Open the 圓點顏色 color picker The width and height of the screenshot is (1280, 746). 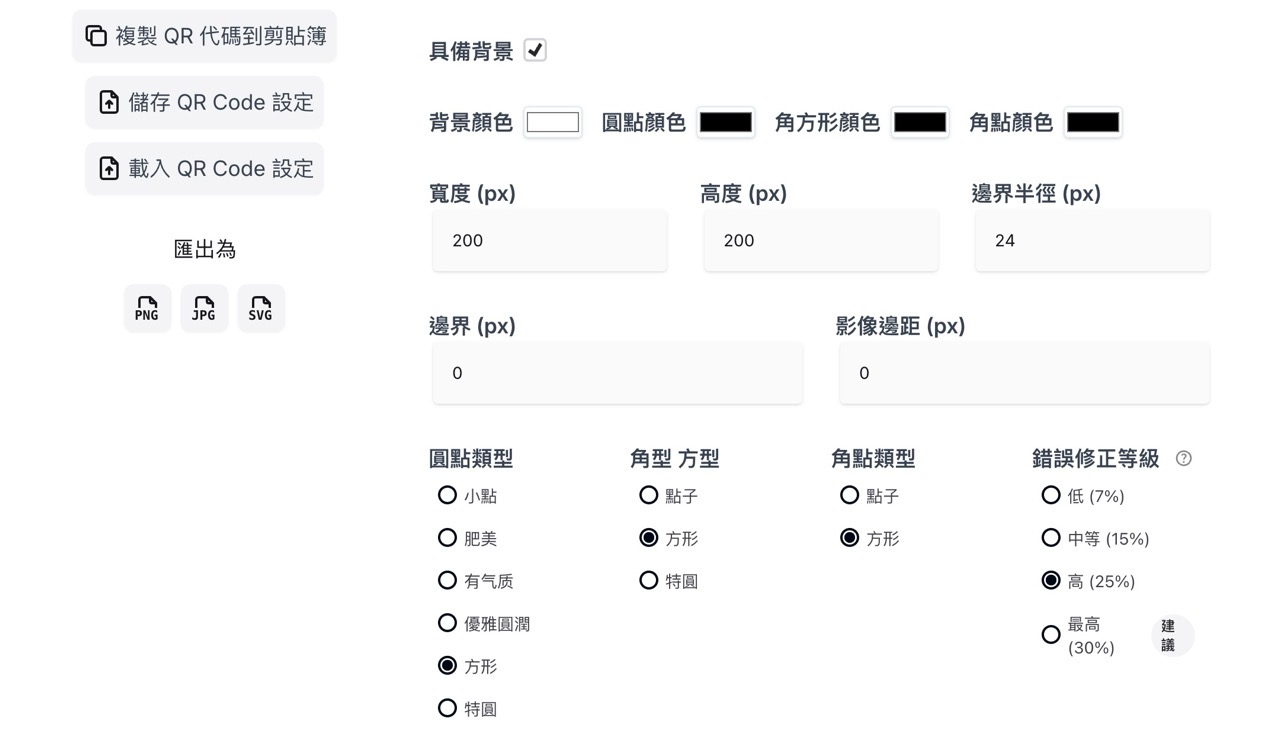(x=726, y=122)
